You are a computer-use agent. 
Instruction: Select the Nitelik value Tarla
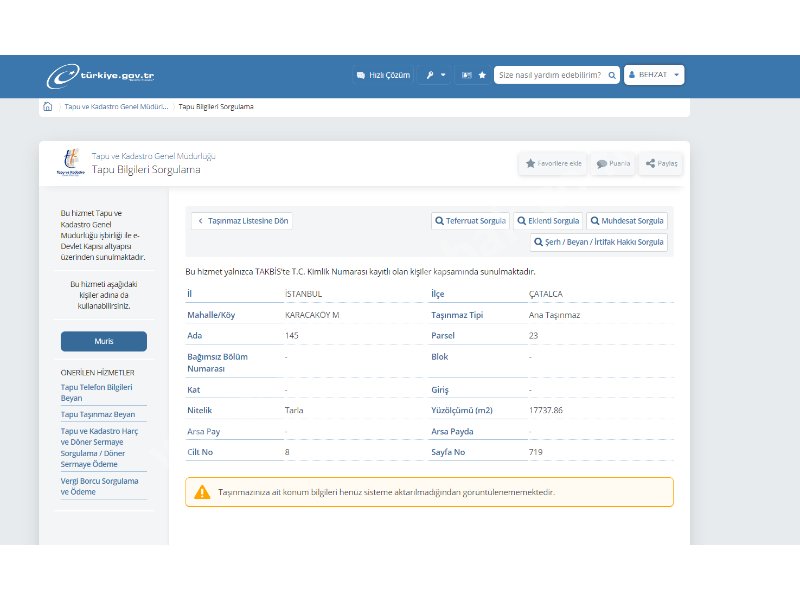tap(294, 410)
